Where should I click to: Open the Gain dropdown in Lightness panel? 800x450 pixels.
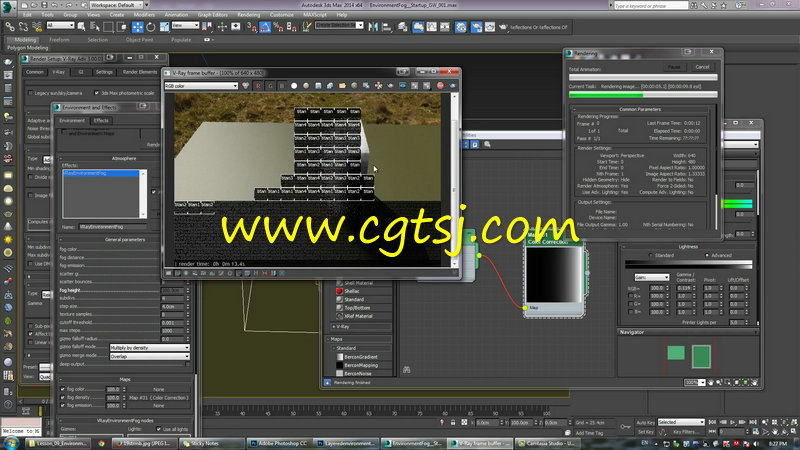(652, 277)
